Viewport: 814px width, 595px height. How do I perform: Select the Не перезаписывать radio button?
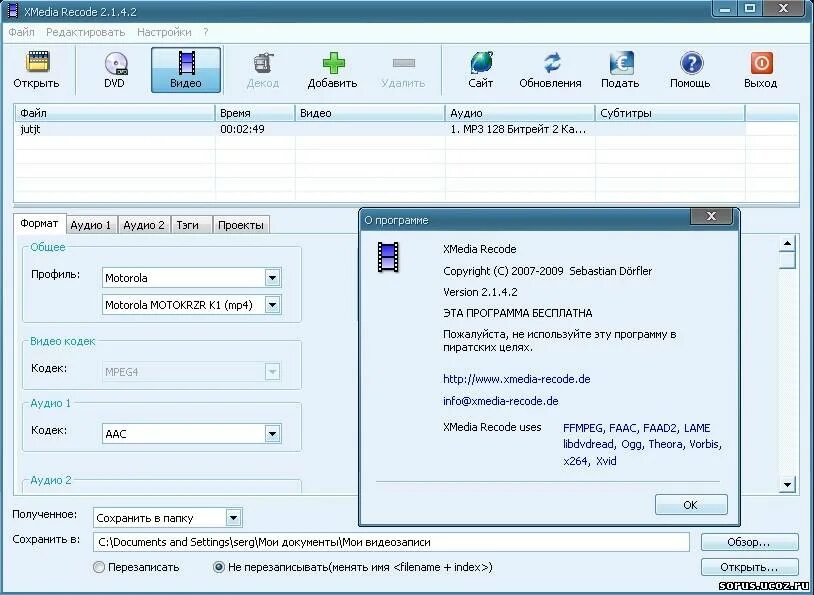(x=219, y=567)
